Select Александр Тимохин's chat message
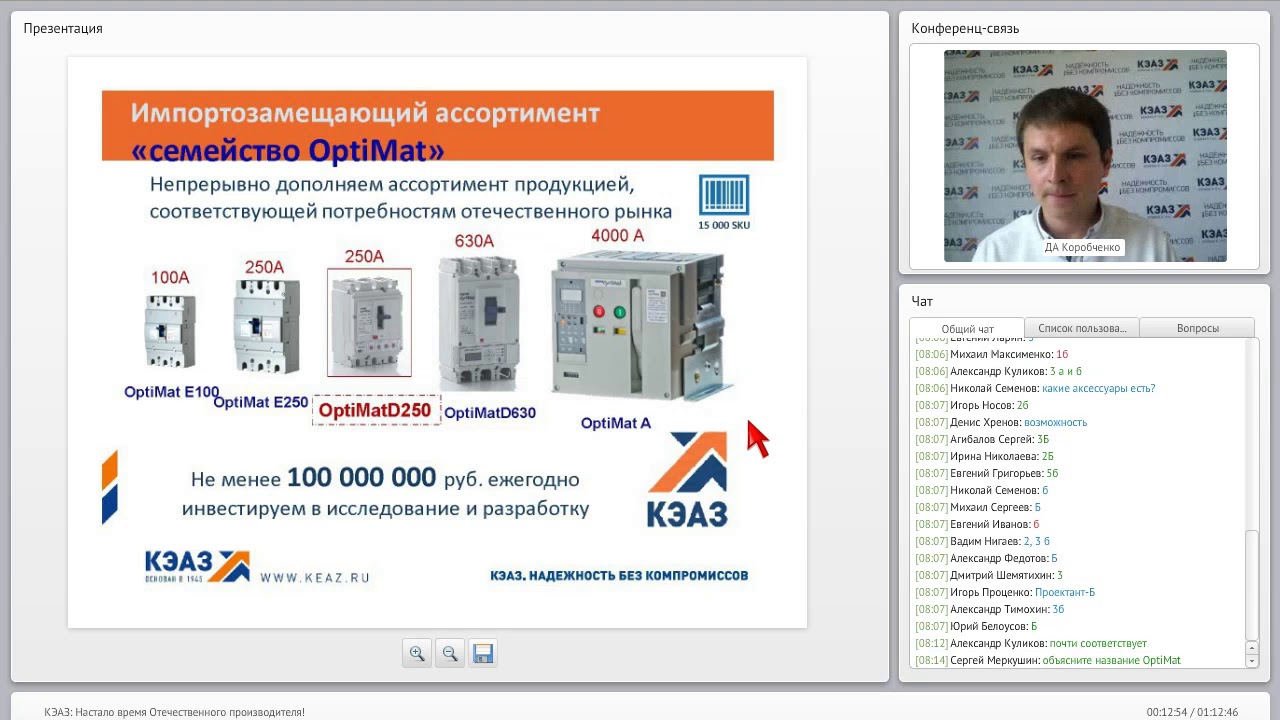1280x720 pixels. point(990,609)
